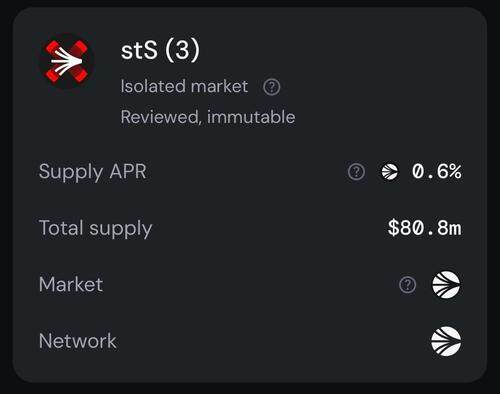This screenshot has width=500, height=394.
Task: Select the Isolated market label
Action: (x=184, y=87)
